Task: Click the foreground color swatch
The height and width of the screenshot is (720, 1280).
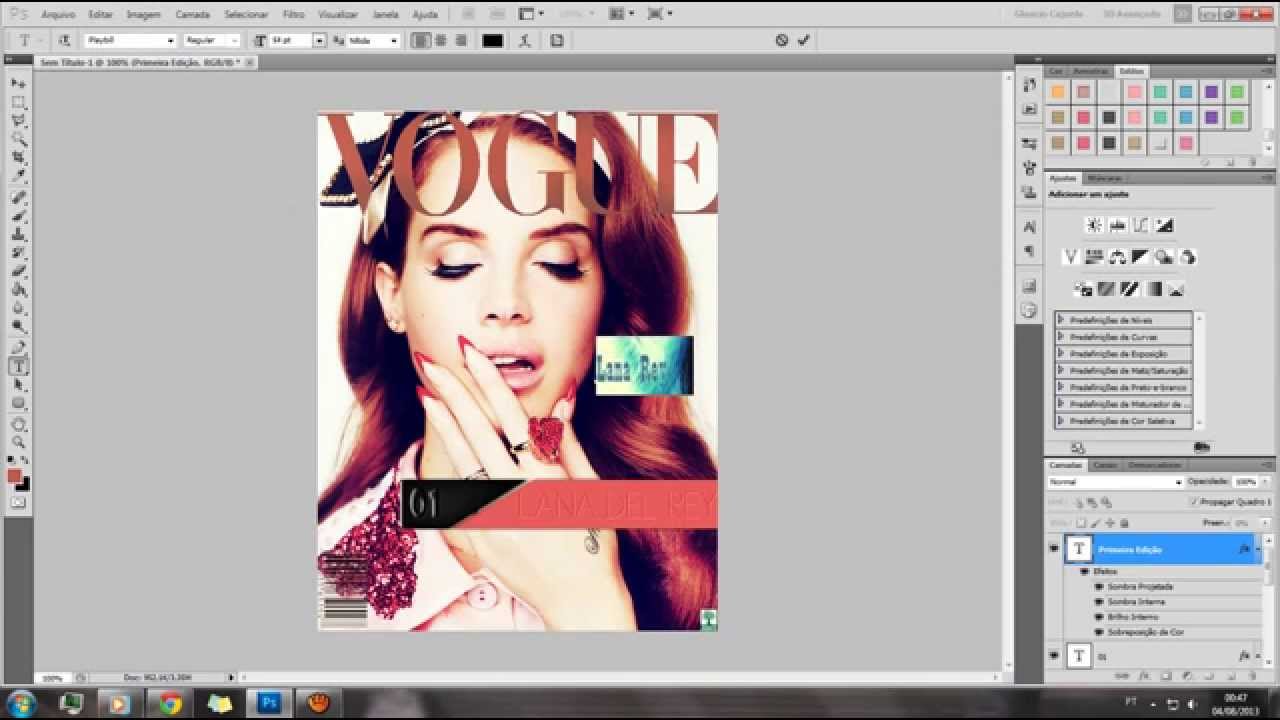Action: pyautogui.click(x=15, y=476)
